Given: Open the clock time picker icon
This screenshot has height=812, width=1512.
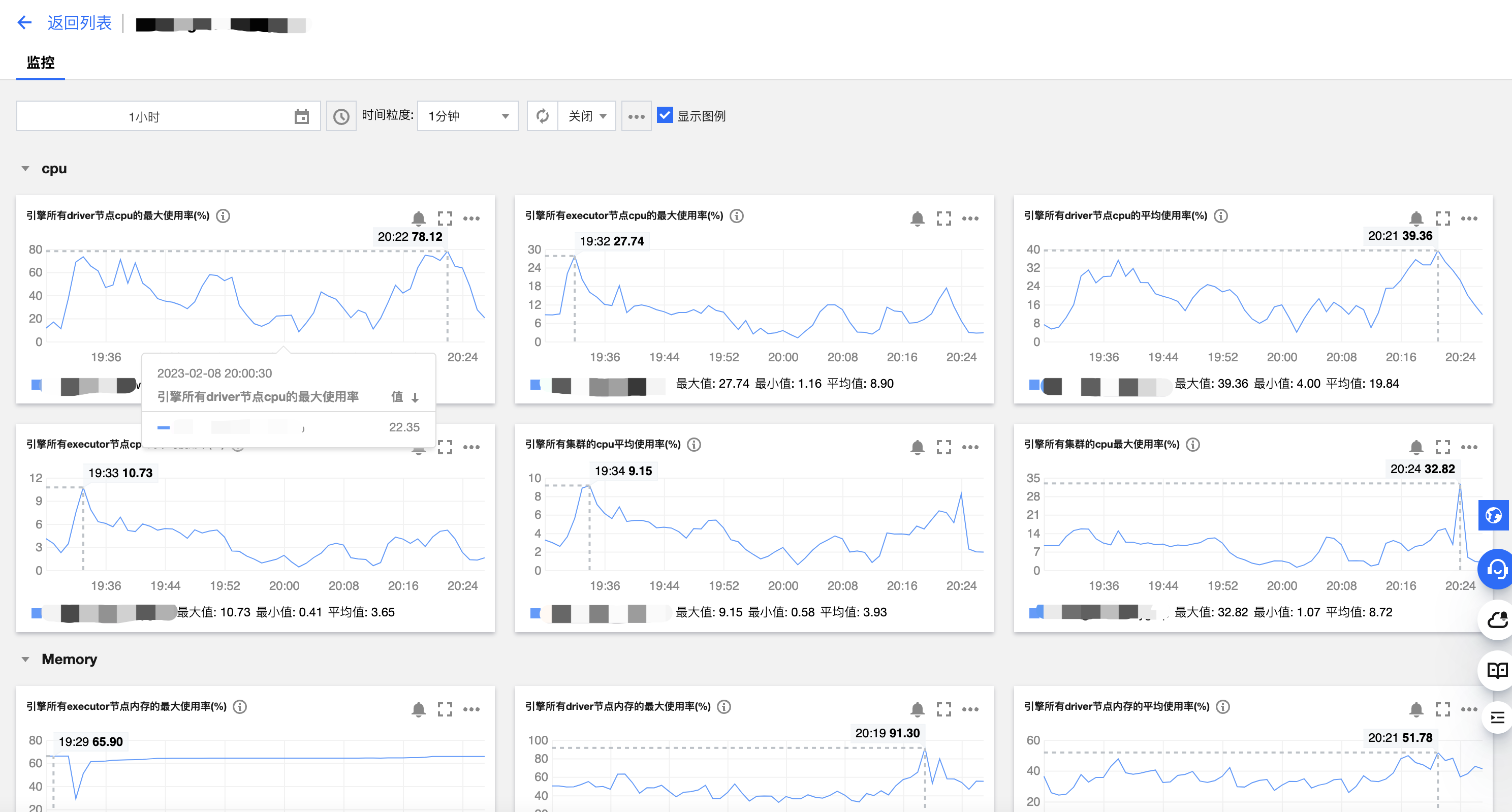Looking at the screenshot, I should click(x=341, y=116).
